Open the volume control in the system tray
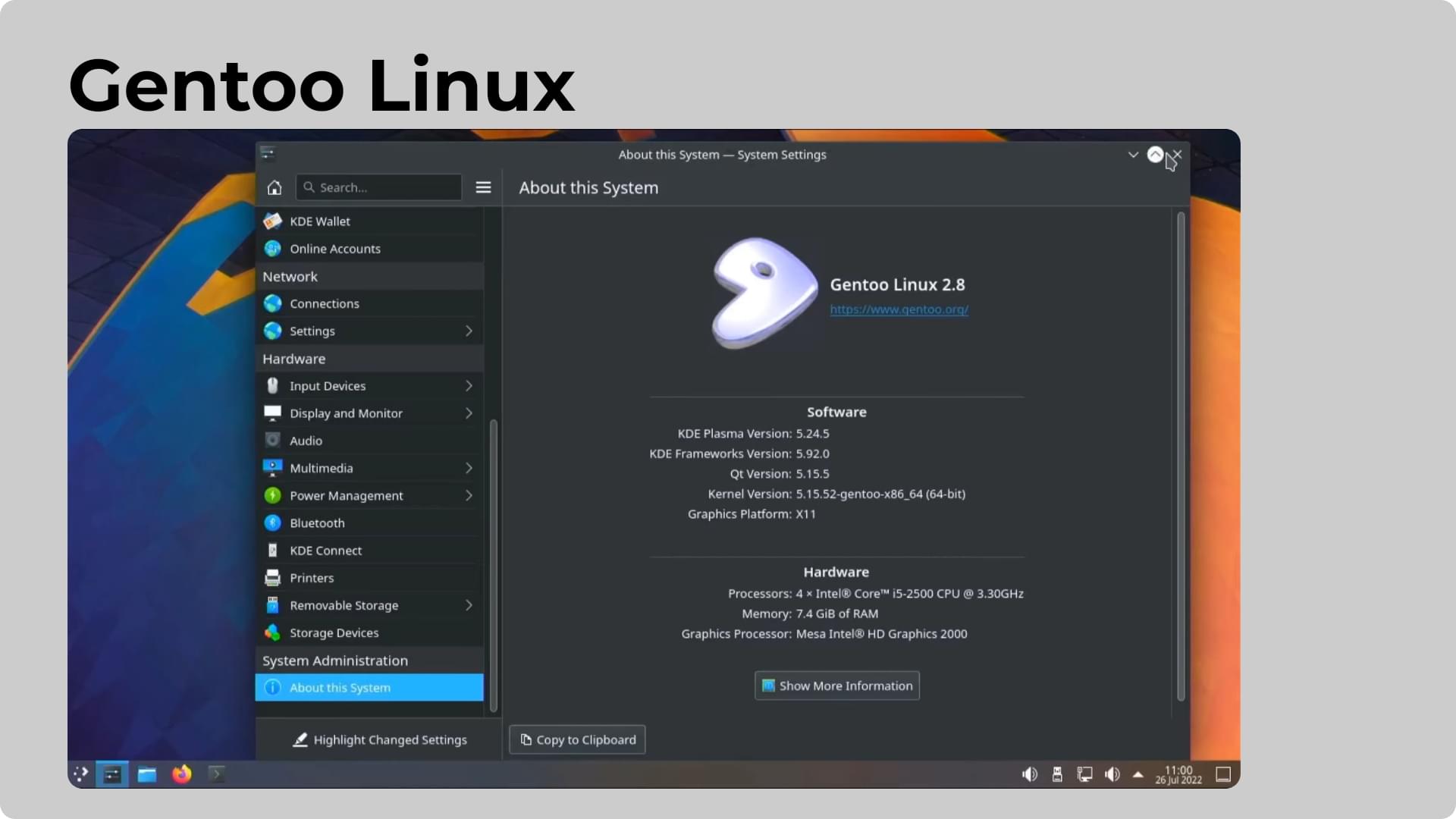Image resolution: width=1456 pixels, height=819 pixels. click(1112, 774)
